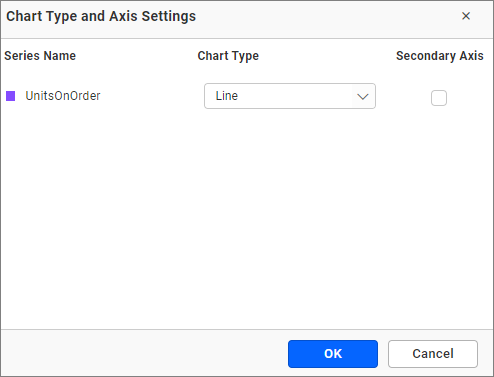Cancel the chart type changes

[433, 354]
